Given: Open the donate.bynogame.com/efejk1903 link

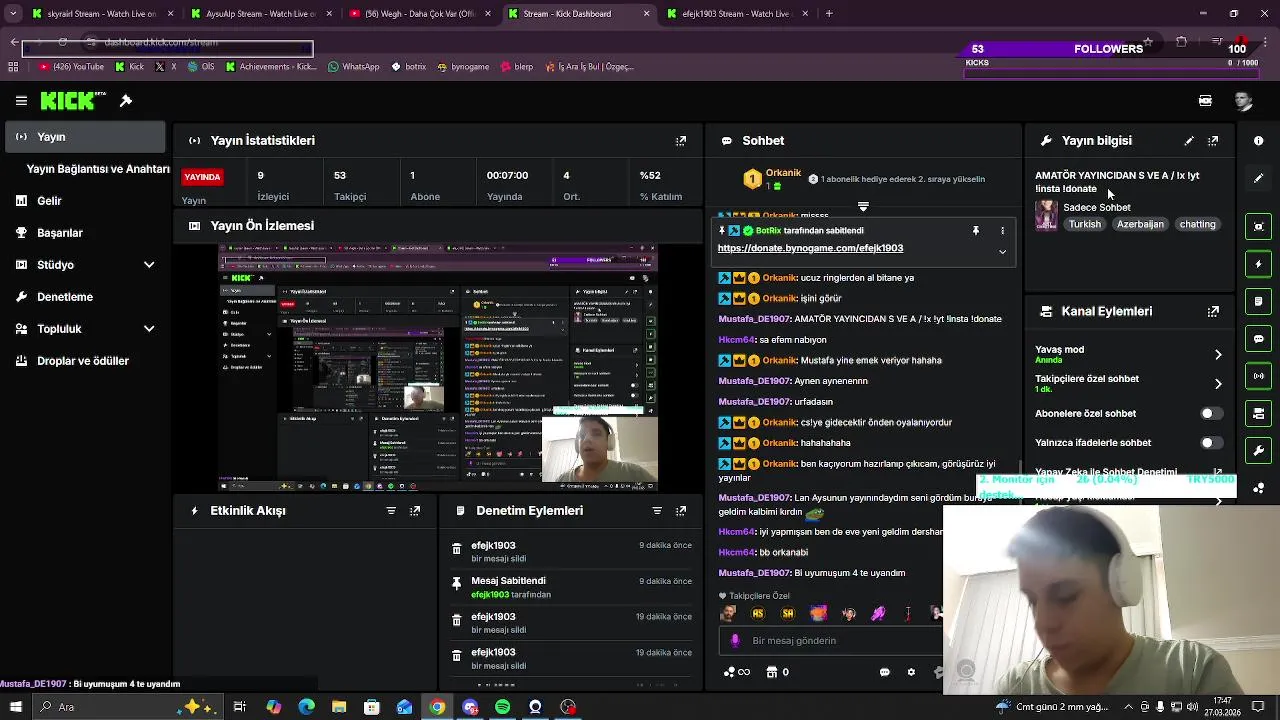Looking at the screenshot, I should [x=810, y=248].
